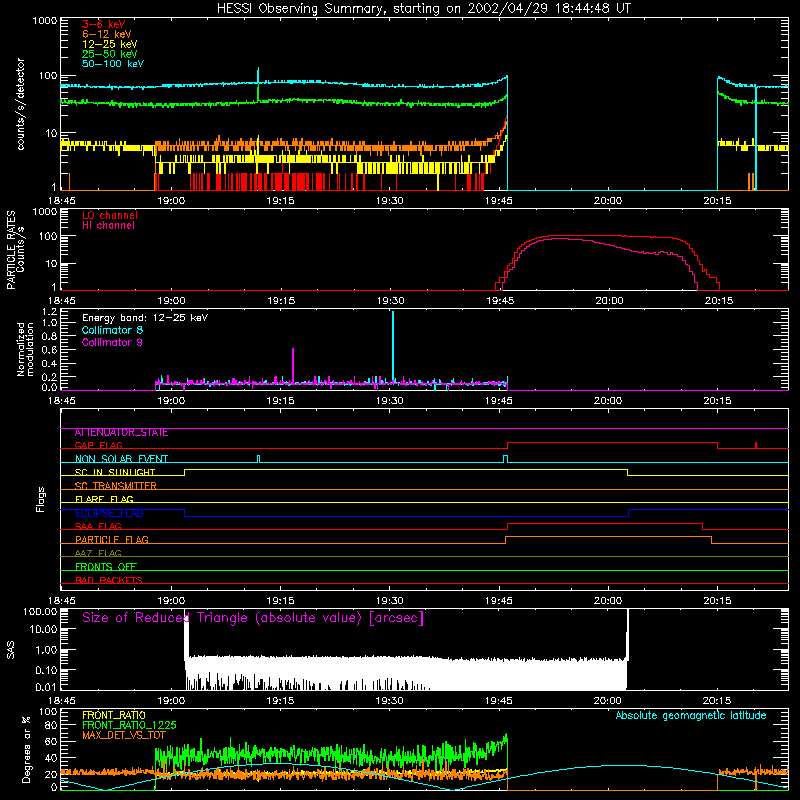Click the counts/s/detector axis label

(21, 104)
